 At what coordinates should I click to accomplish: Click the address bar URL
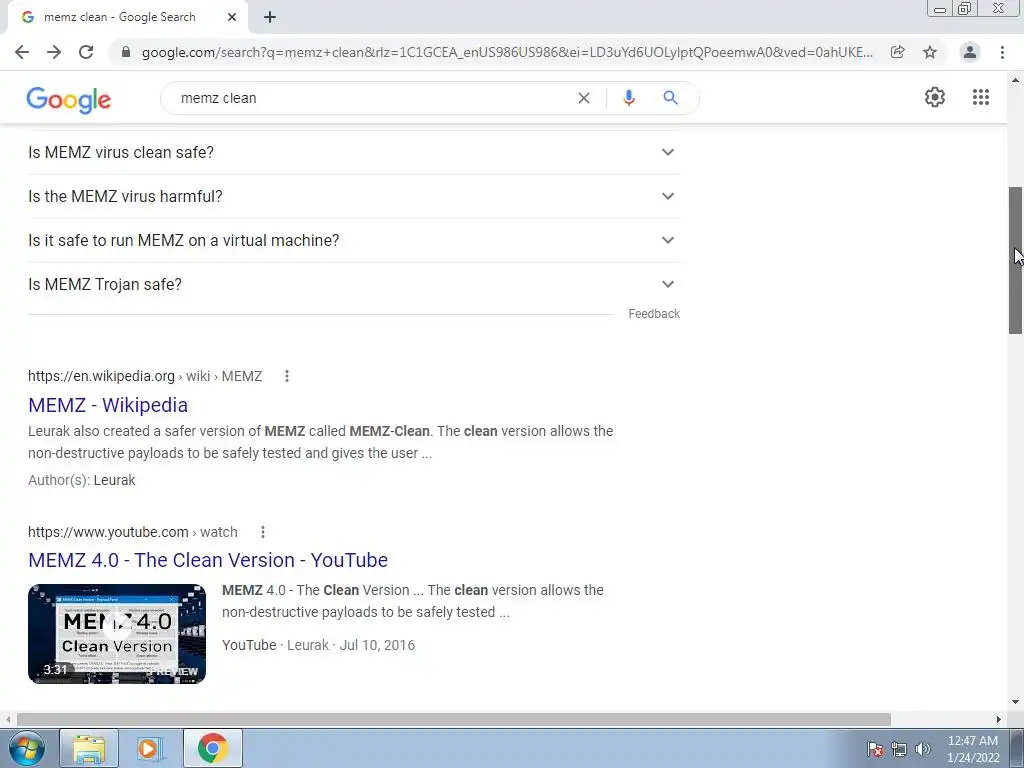[507, 52]
